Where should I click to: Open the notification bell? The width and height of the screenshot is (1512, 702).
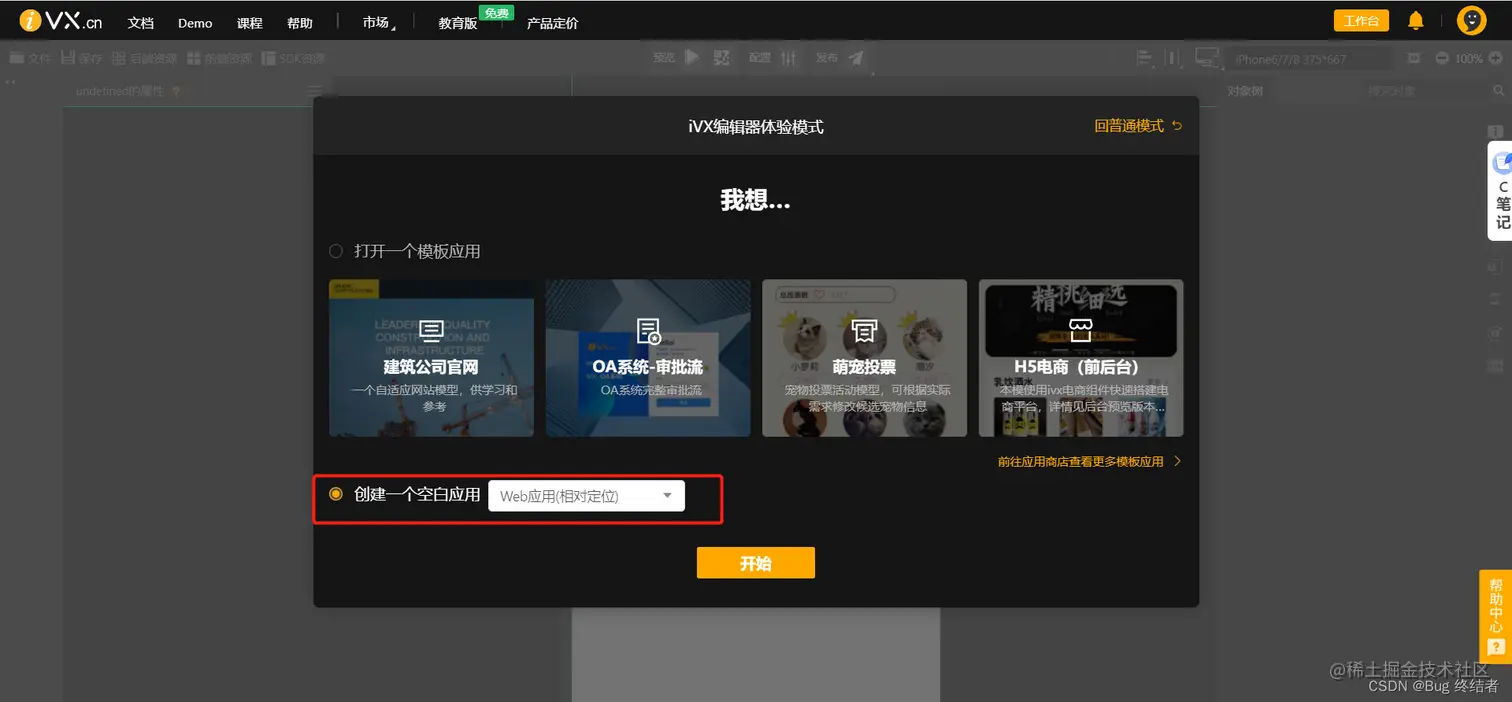click(x=1416, y=20)
